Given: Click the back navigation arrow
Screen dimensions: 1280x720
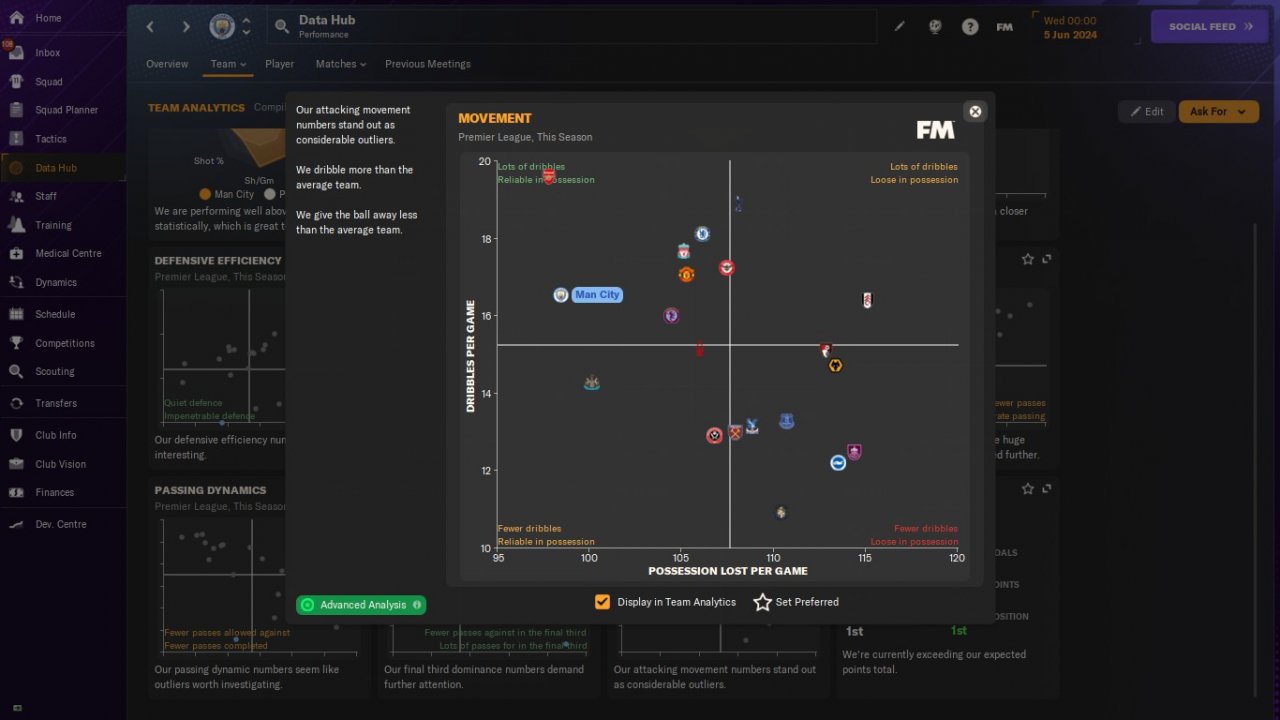Looking at the screenshot, I should tap(151, 27).
